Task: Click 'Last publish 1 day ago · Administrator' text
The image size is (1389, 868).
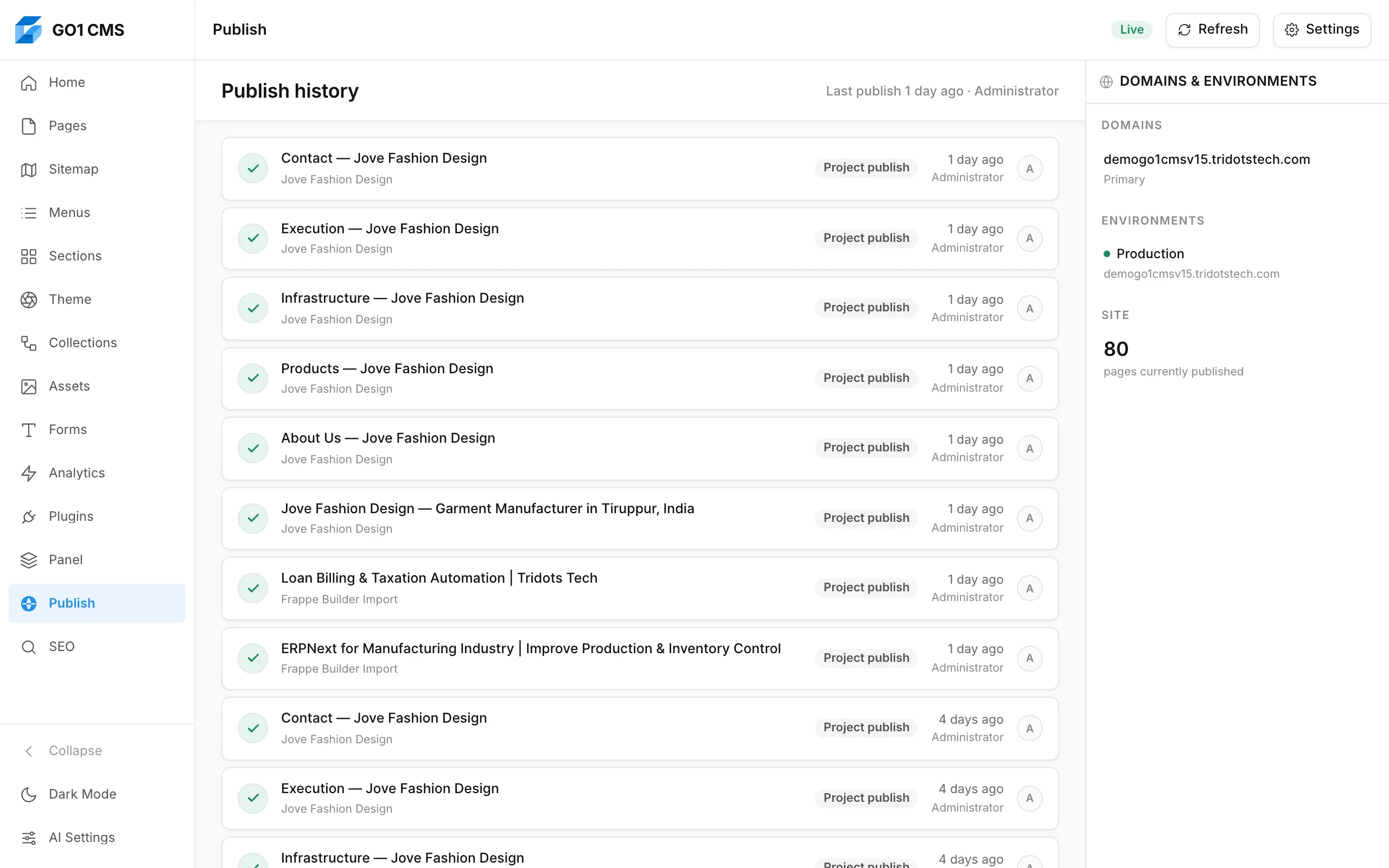Action: [942, 91]
